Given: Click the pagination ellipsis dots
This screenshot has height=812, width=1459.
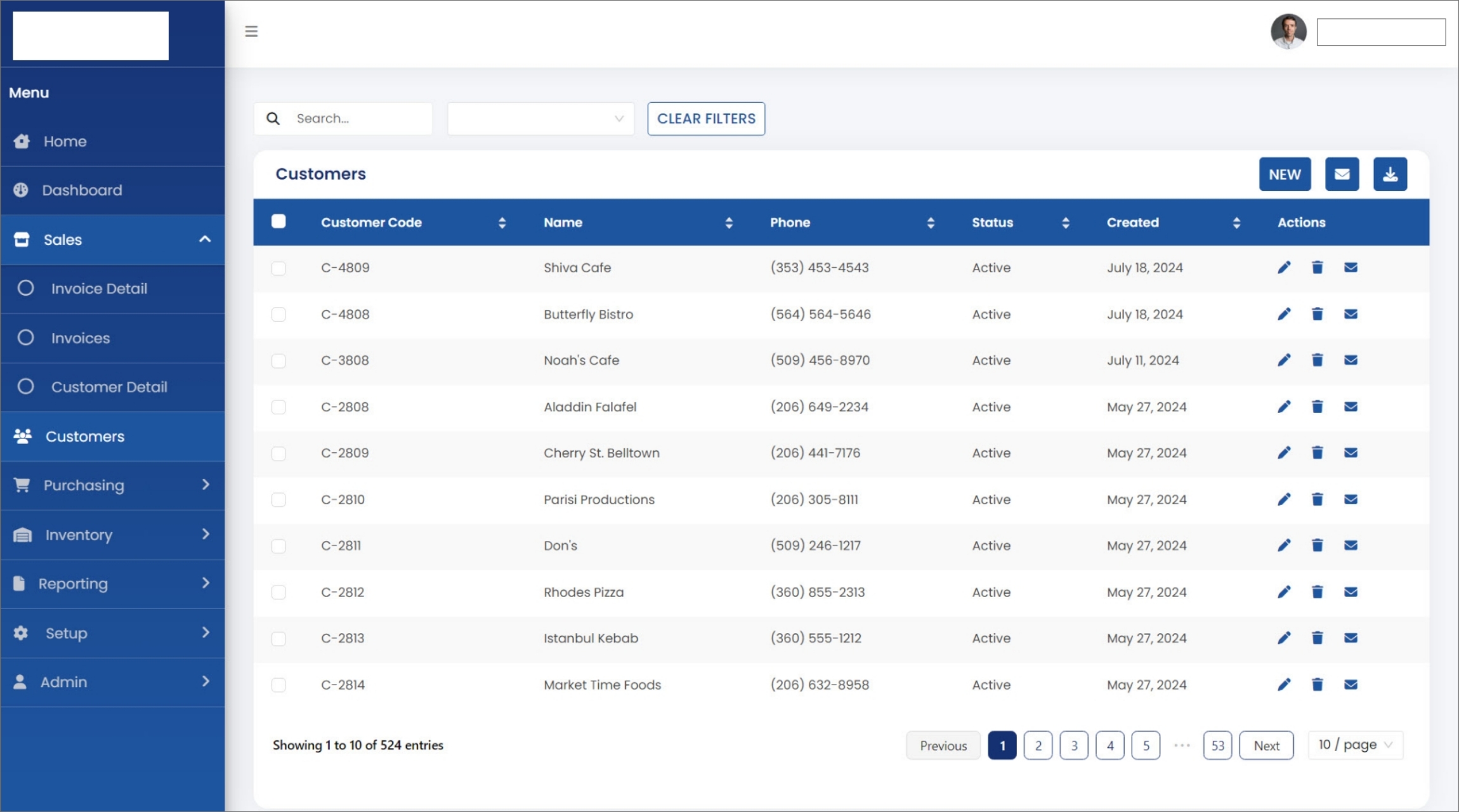Looking at the screenshot, I should [x=1182, y=745].
